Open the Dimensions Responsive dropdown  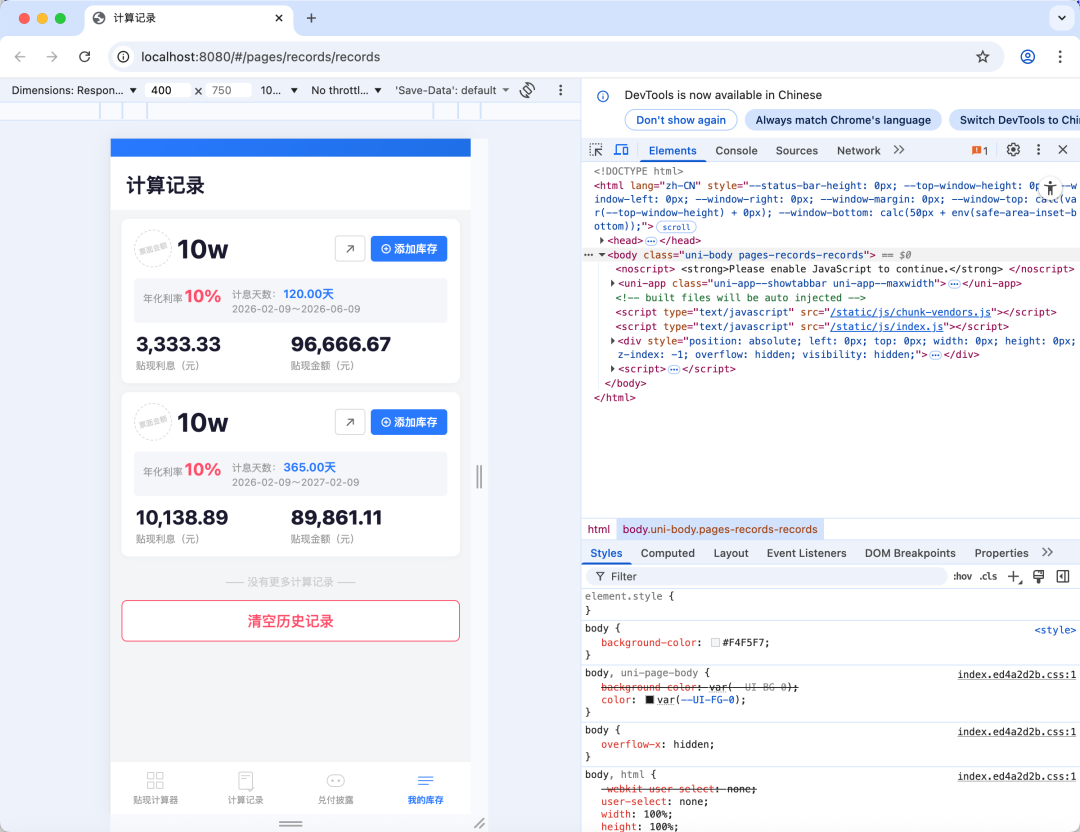coord(74,90)
